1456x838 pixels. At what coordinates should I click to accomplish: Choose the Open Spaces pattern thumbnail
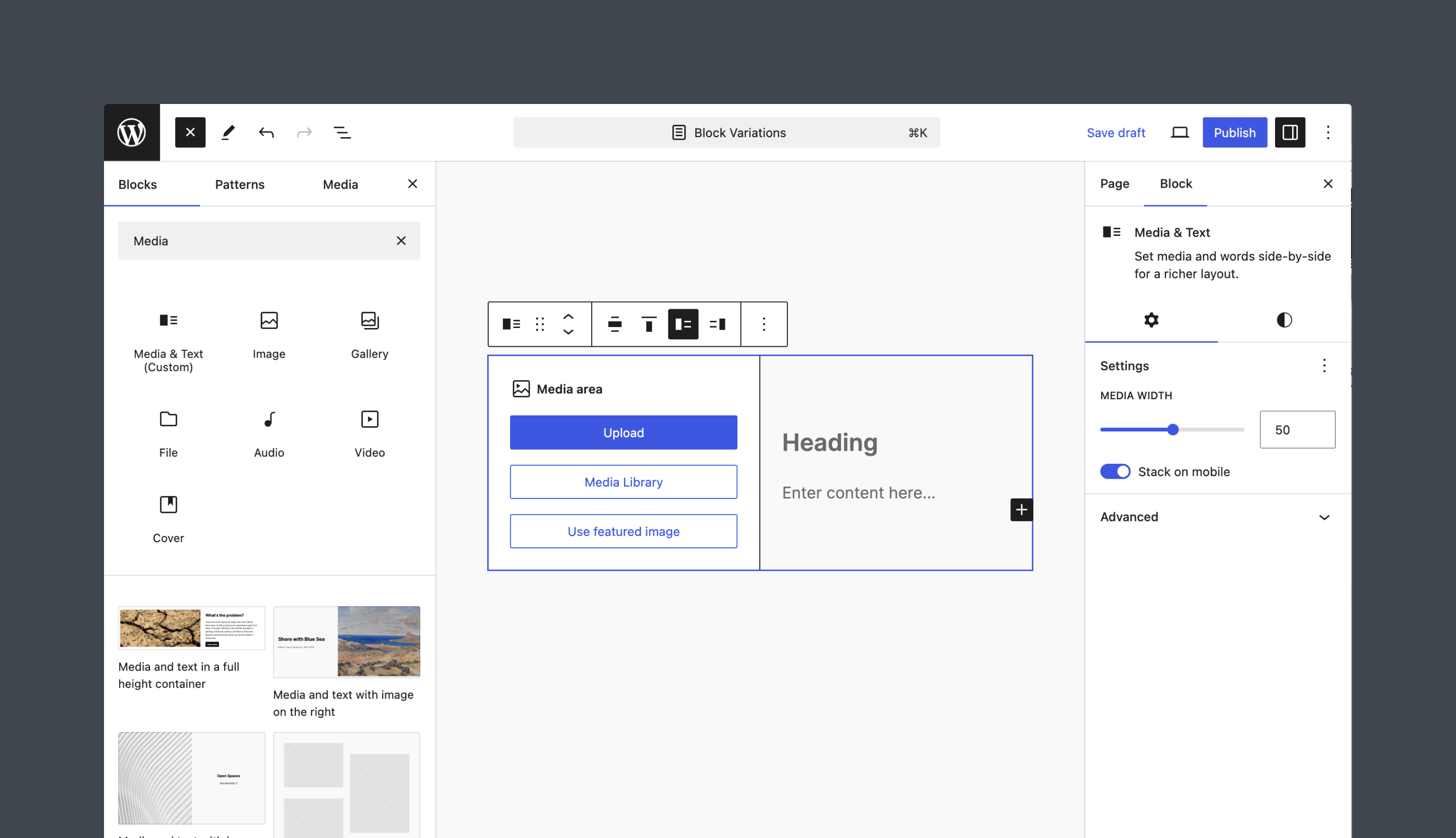click(192, 778)
